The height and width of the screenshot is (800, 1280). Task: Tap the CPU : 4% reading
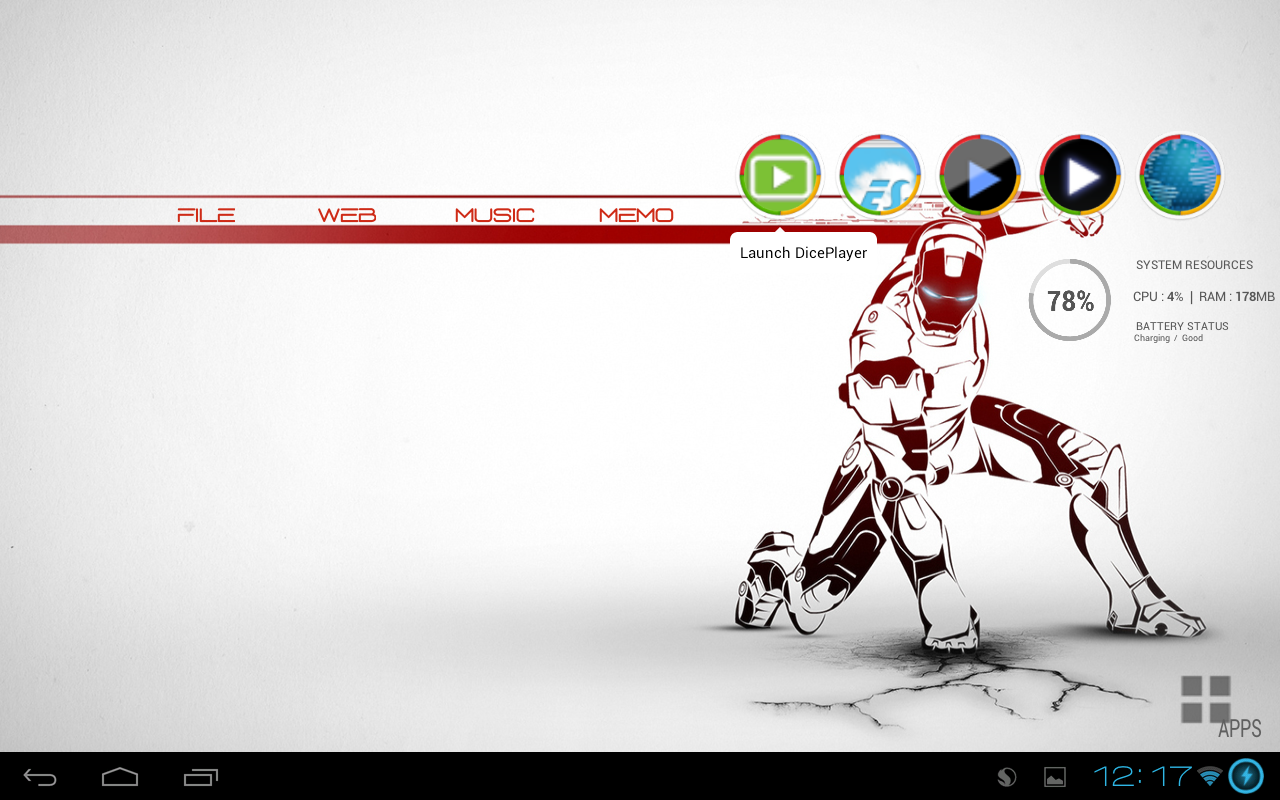[x=1158, y=297]
